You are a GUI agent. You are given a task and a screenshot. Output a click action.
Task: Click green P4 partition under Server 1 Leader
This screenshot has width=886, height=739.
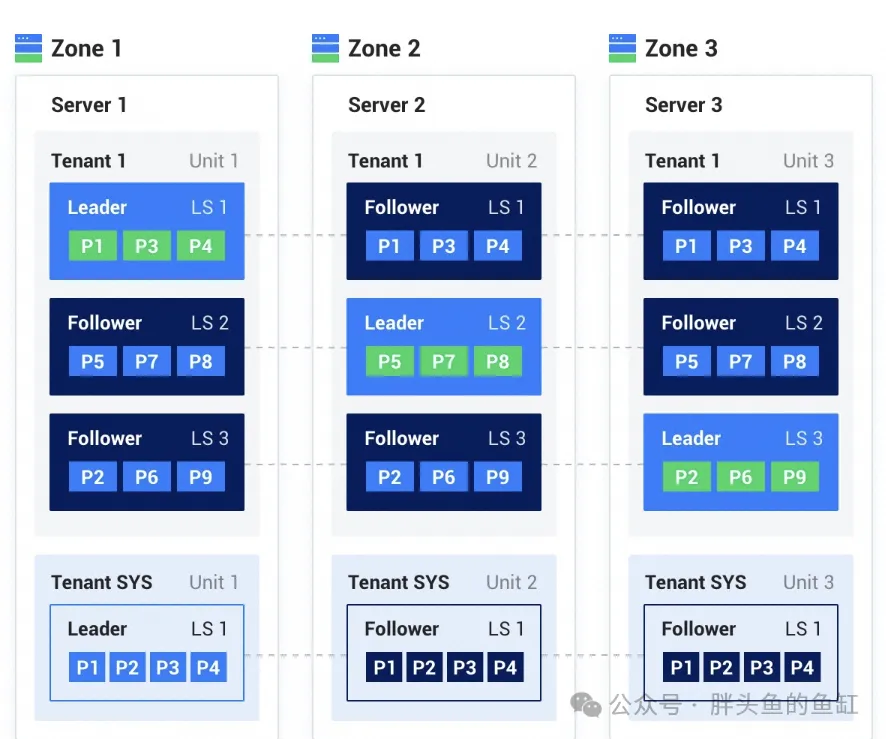201,246
